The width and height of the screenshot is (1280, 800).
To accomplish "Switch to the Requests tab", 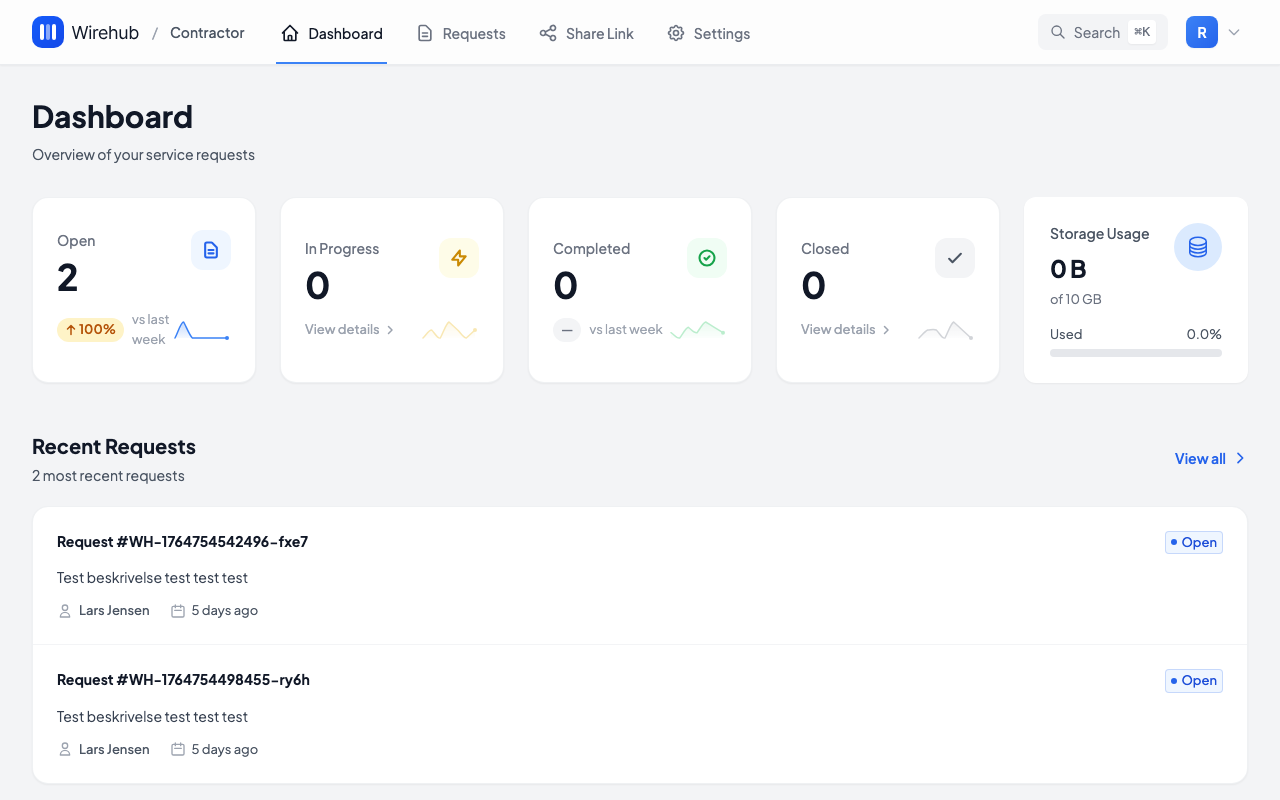I will click(461, 33).
